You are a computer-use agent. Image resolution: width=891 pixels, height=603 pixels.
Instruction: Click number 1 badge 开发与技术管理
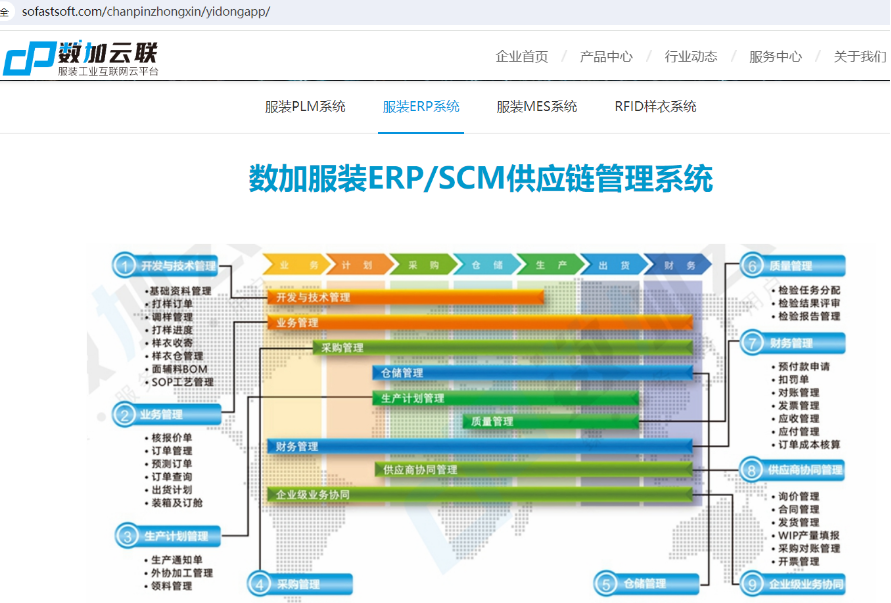(x=165, y=265)
